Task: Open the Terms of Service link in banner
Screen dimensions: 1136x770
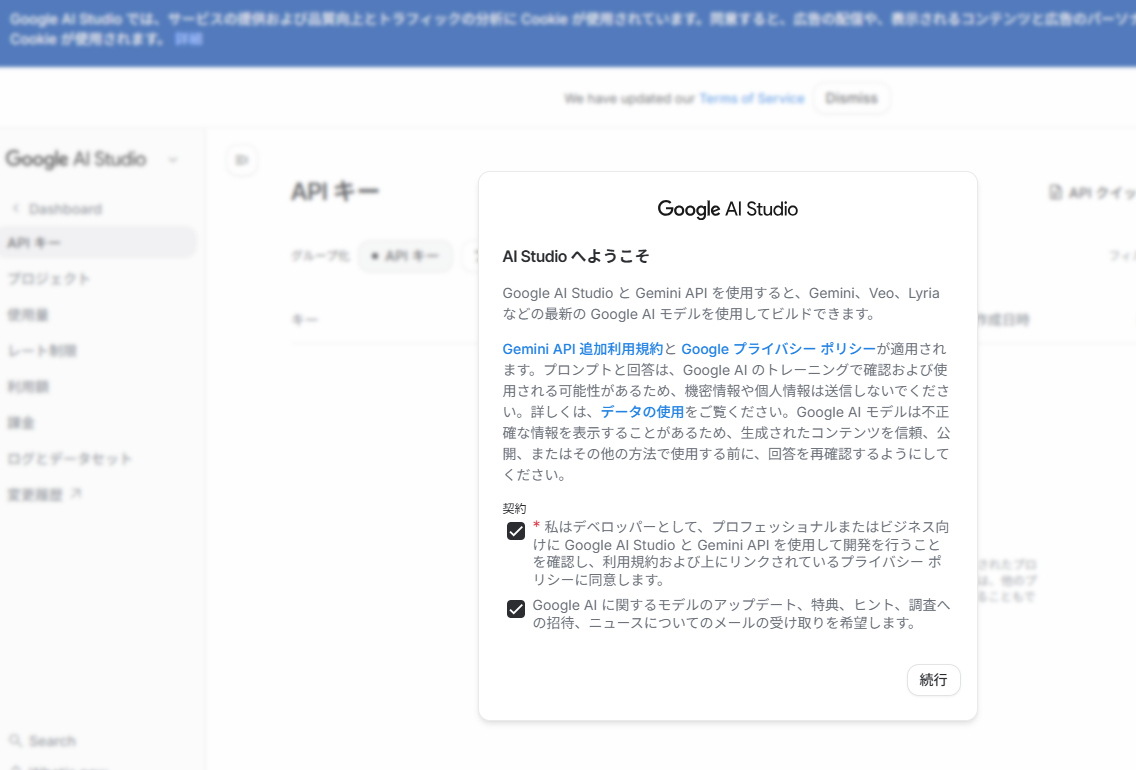Action: 751,98
